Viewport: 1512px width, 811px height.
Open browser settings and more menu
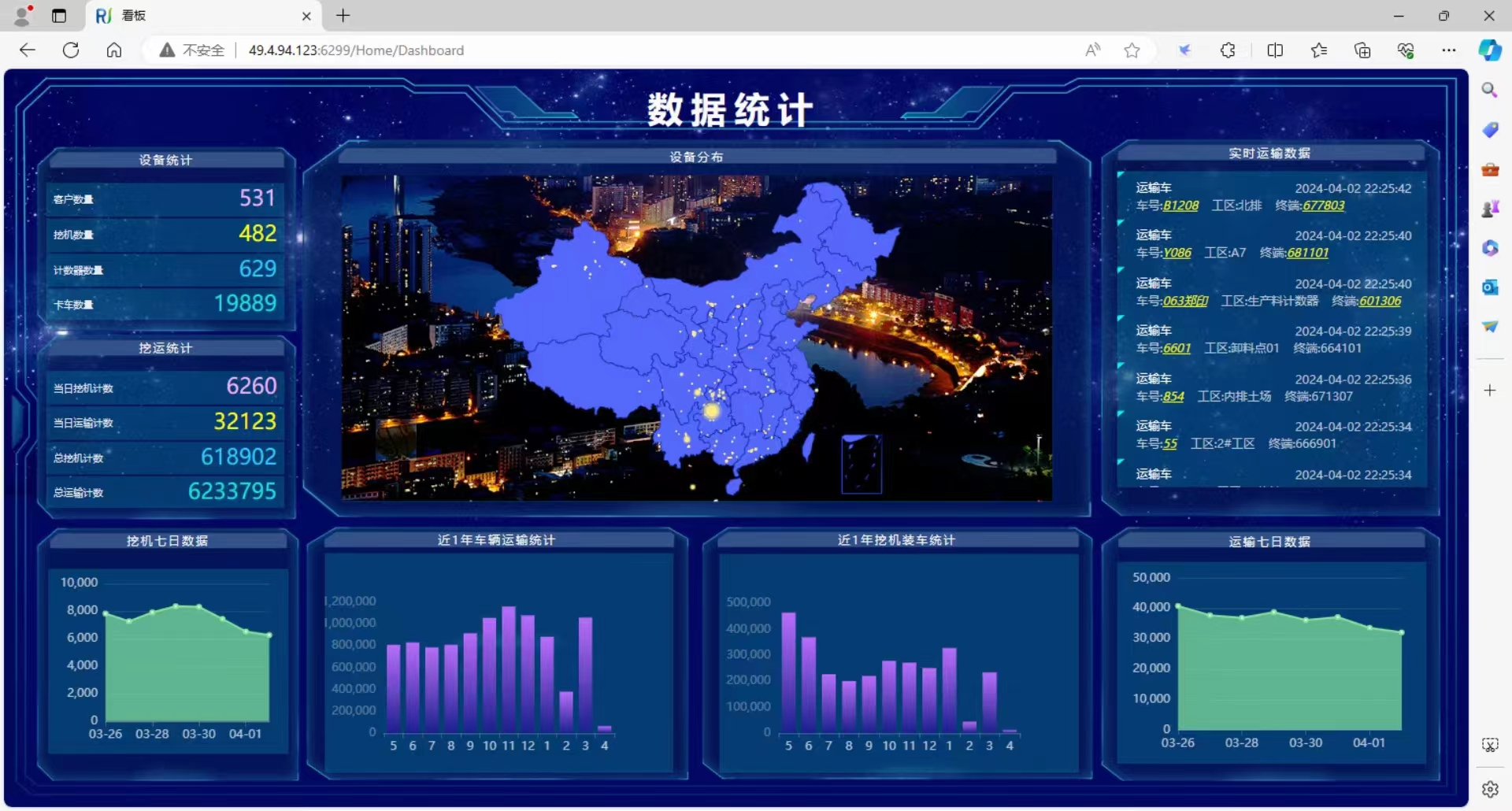point(1448,50)
